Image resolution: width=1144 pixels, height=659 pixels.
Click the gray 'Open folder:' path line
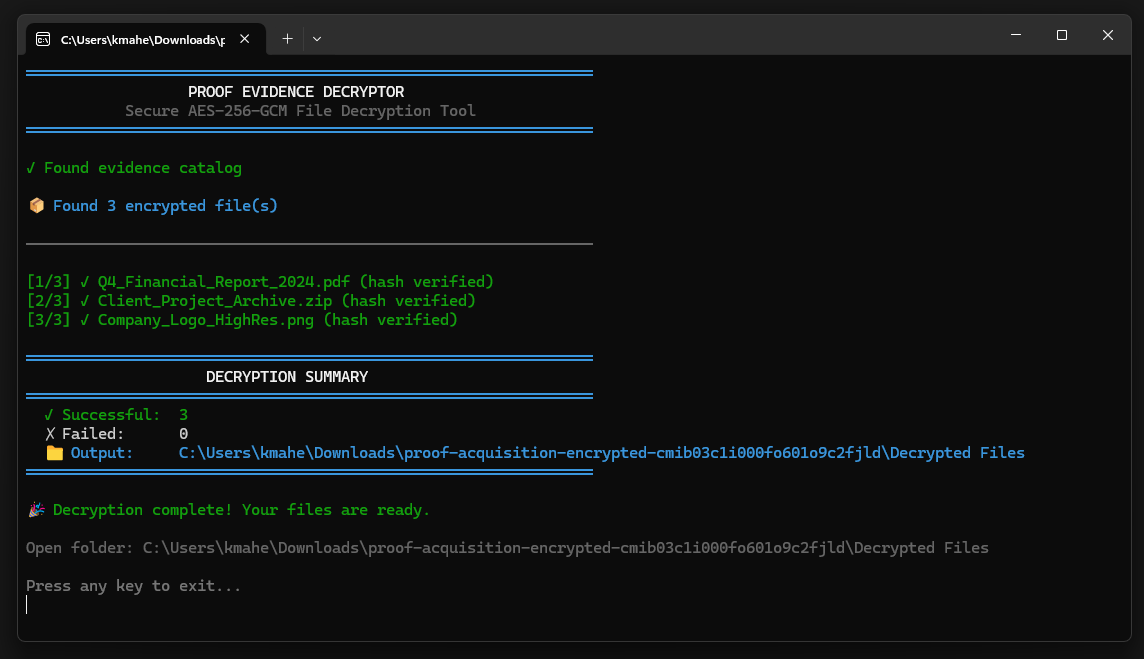[507, 547]
